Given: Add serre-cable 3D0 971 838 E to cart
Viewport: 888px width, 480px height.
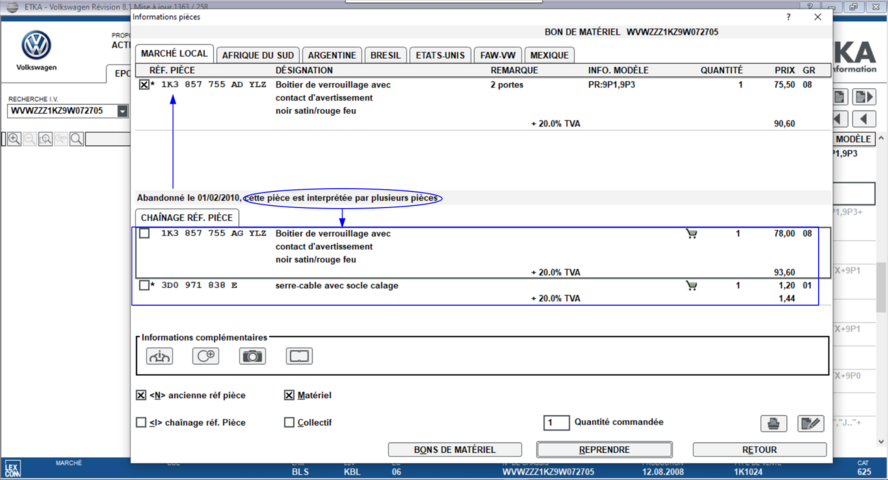Looking at the screenshot, I should click(691, 286).
